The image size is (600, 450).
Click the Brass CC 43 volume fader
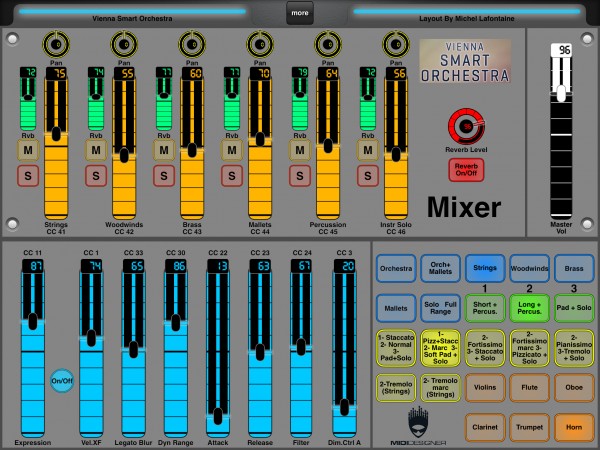pos(192,143)
